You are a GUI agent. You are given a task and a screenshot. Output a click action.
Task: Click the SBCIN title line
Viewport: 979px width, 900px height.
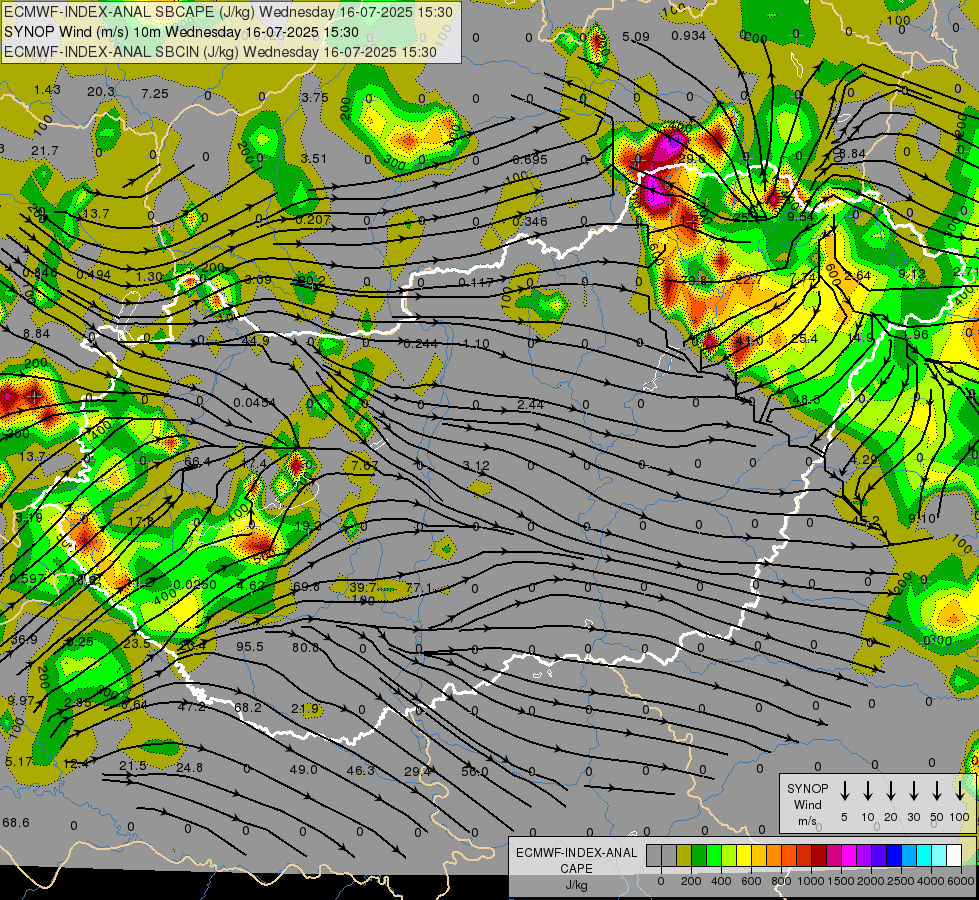click(x=220, y=52)
